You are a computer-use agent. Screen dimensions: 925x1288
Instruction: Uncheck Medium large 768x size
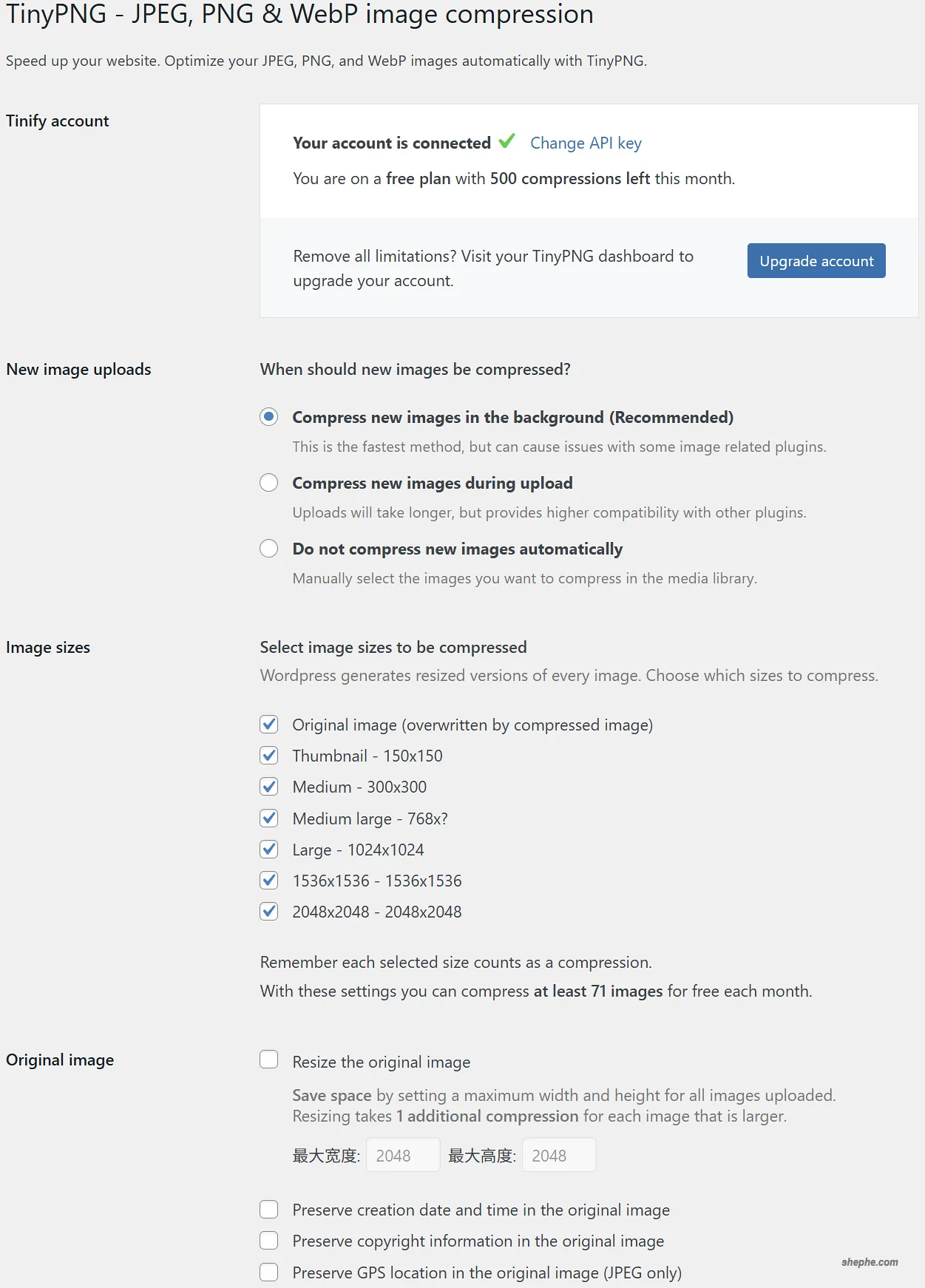(x=269, y=818)
